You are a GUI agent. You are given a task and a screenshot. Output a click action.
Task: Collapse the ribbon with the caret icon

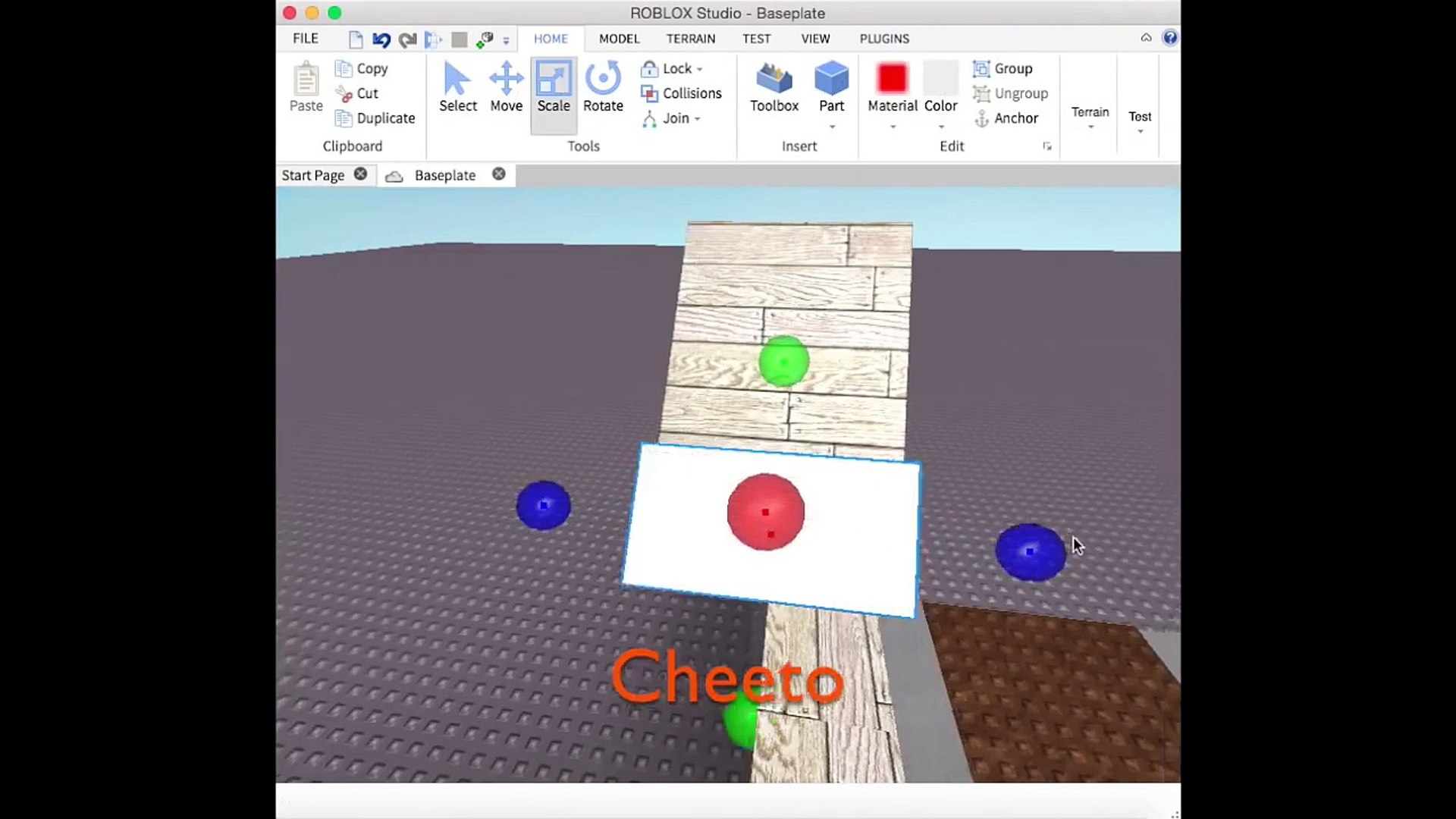(x=1146, y=38)
